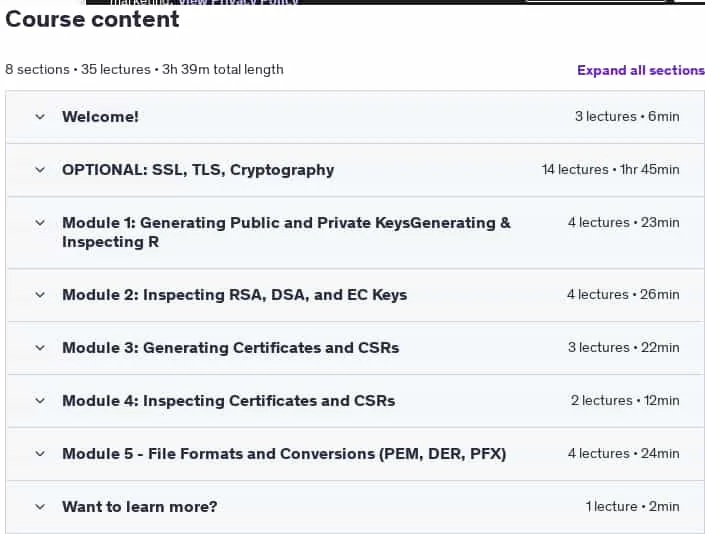
Task: Expand the Welcome! section chevron
Action: [40, 117]
